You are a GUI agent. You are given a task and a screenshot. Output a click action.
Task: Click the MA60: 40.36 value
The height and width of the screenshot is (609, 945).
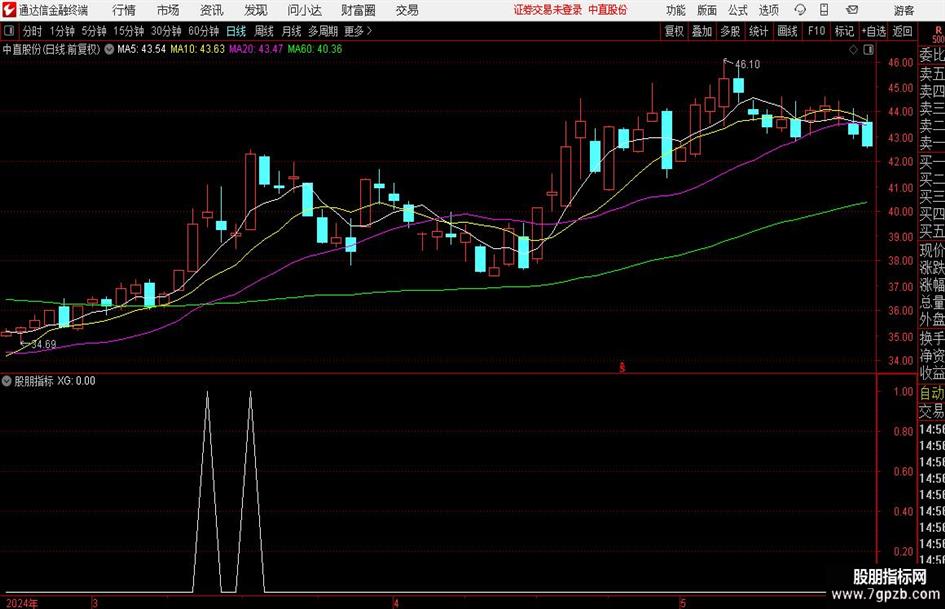pyautogui.click(x=315, y=49)
